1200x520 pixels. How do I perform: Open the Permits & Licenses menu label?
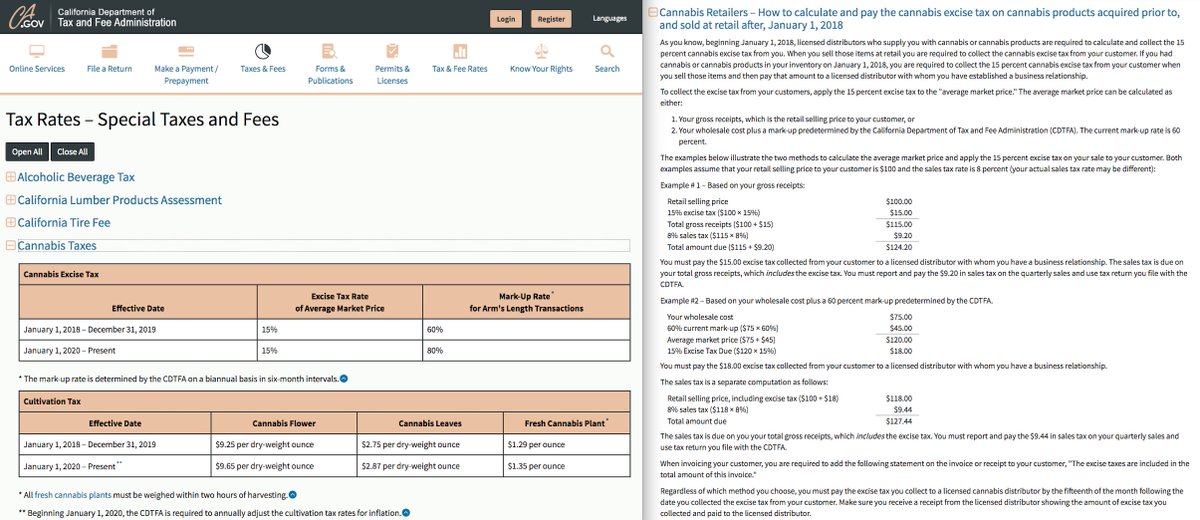tap(392, 75)
